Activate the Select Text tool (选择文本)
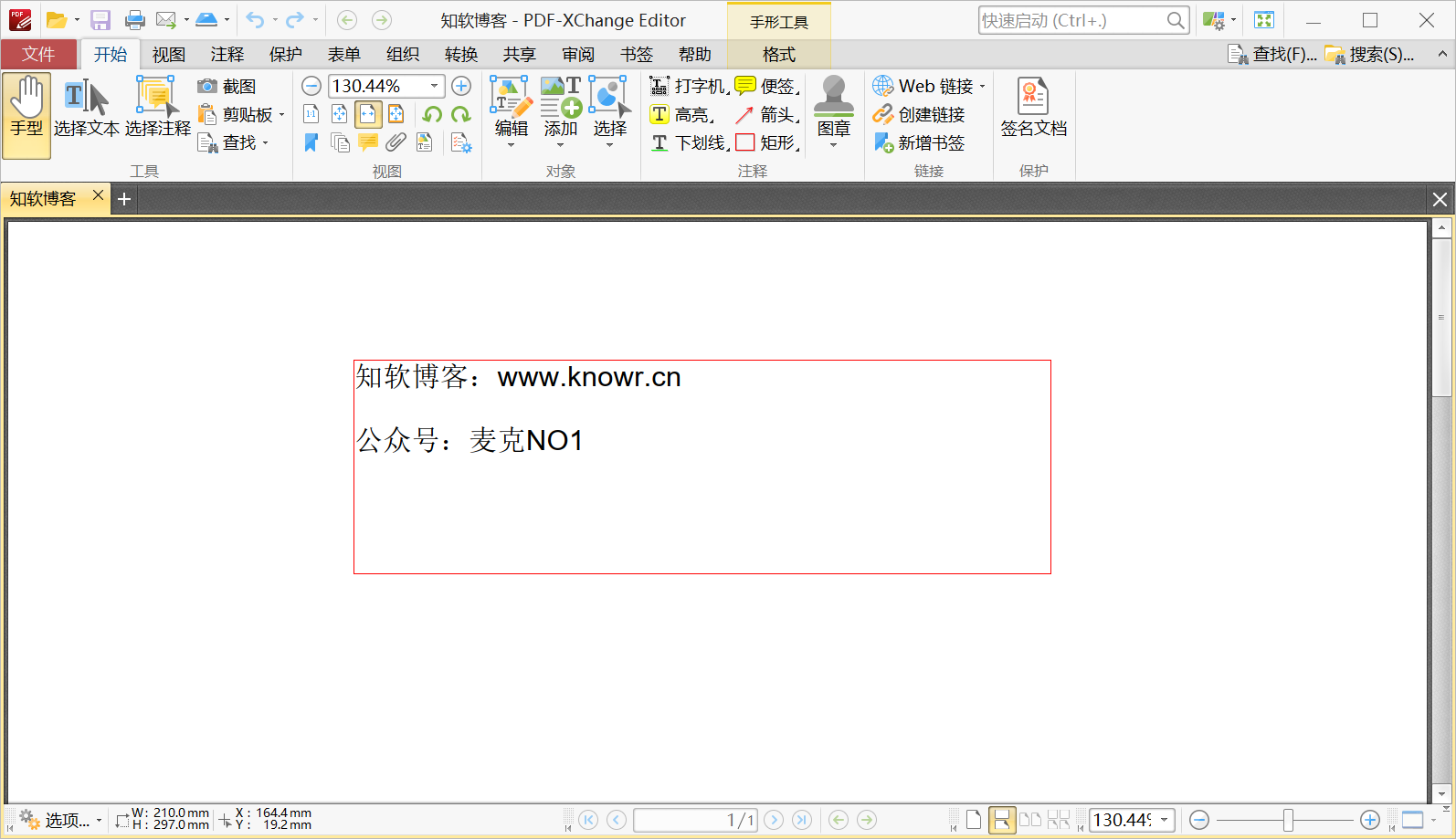Viewport: 1456px width, 839px height. pos(86,109)
